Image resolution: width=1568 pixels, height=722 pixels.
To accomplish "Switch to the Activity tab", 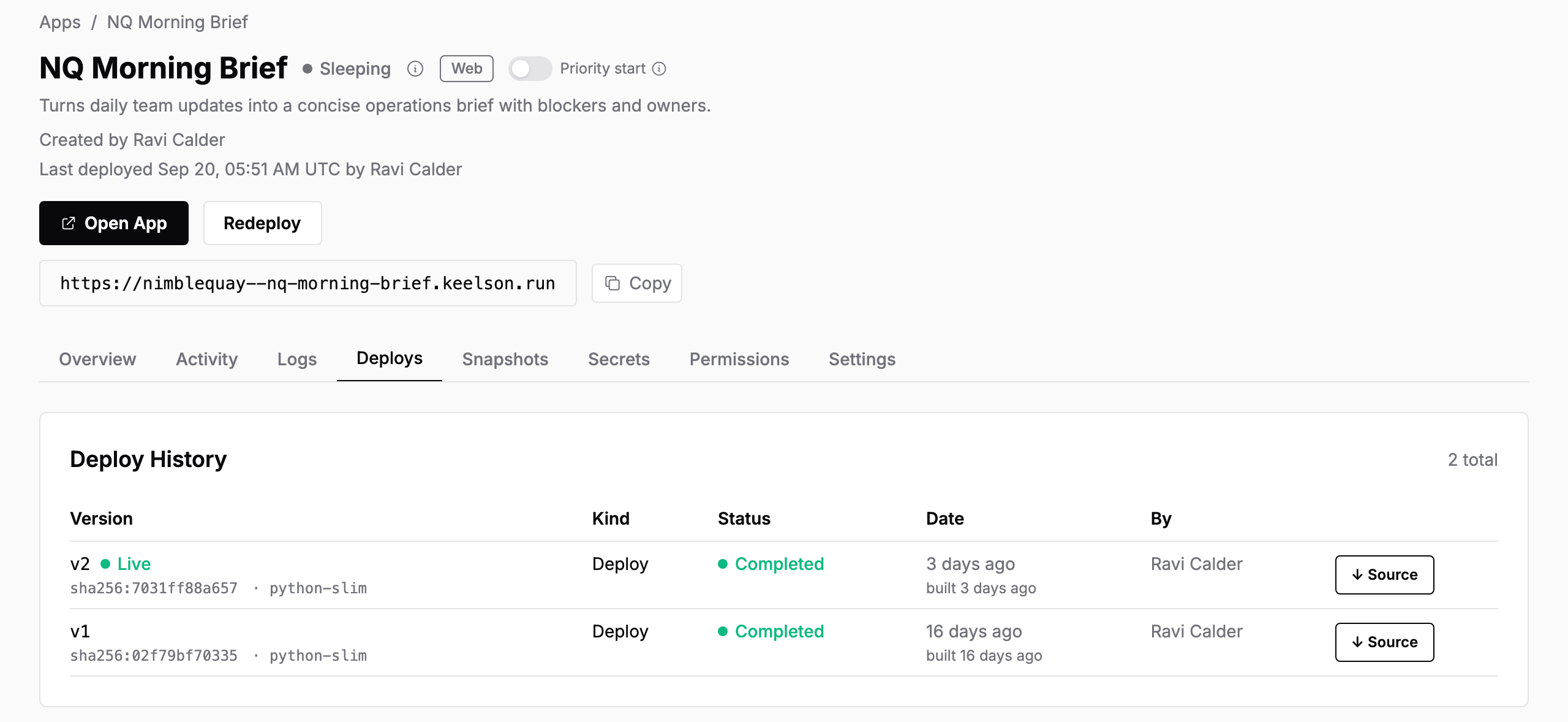I will pos(207,359).
